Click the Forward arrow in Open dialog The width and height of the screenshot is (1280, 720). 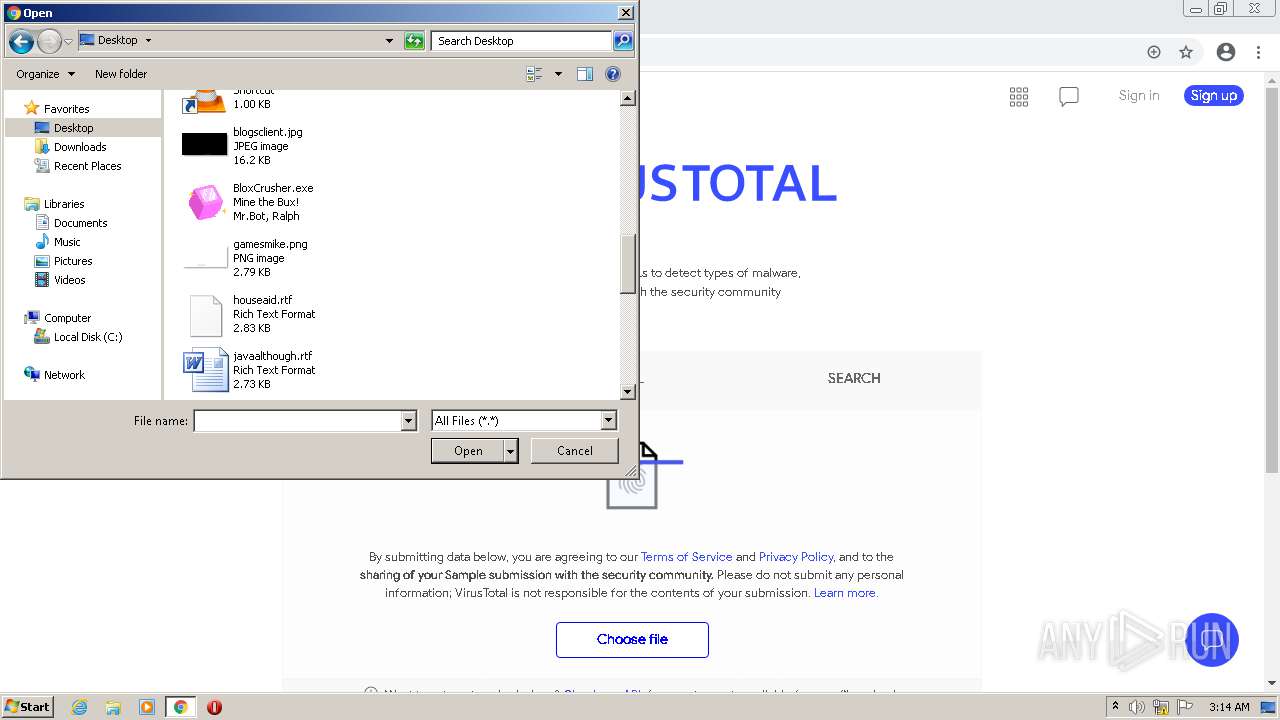[x=49, y=41]
